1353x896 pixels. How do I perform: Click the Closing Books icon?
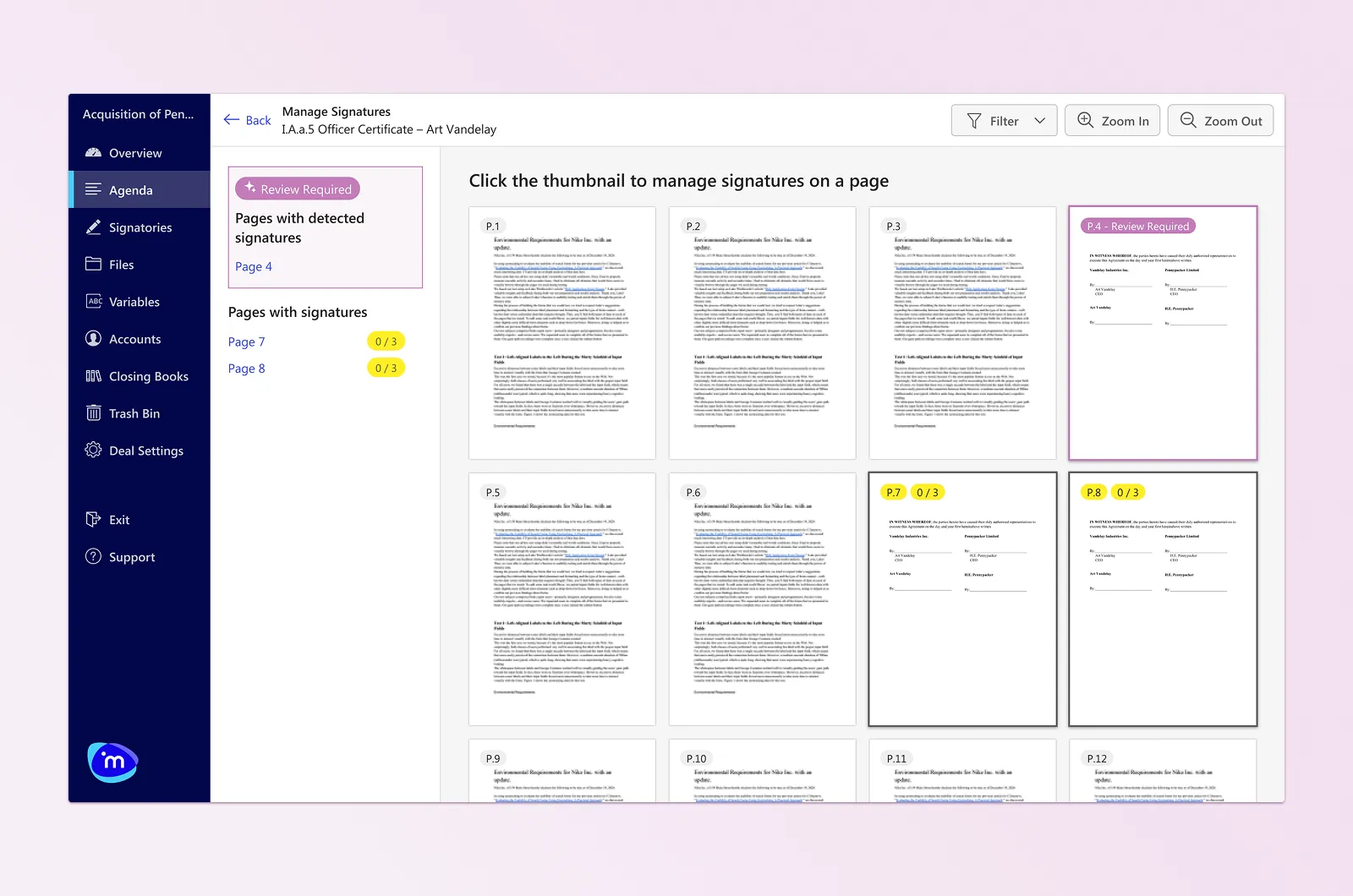pos(93,375)
